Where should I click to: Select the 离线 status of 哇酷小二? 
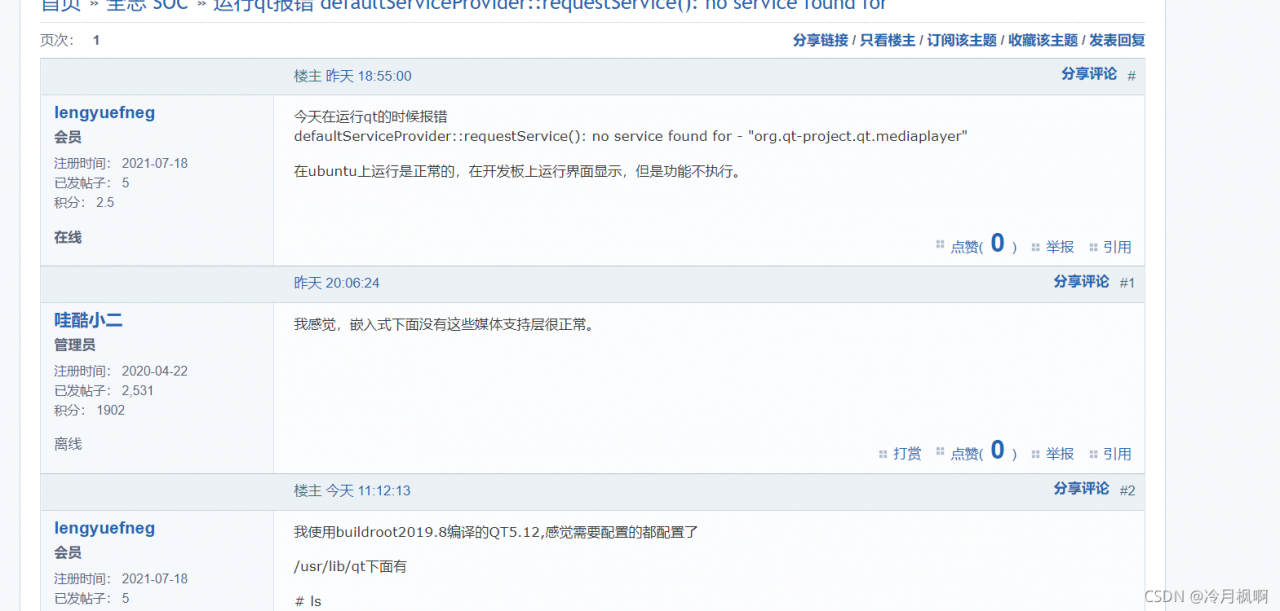pos(68,444)
